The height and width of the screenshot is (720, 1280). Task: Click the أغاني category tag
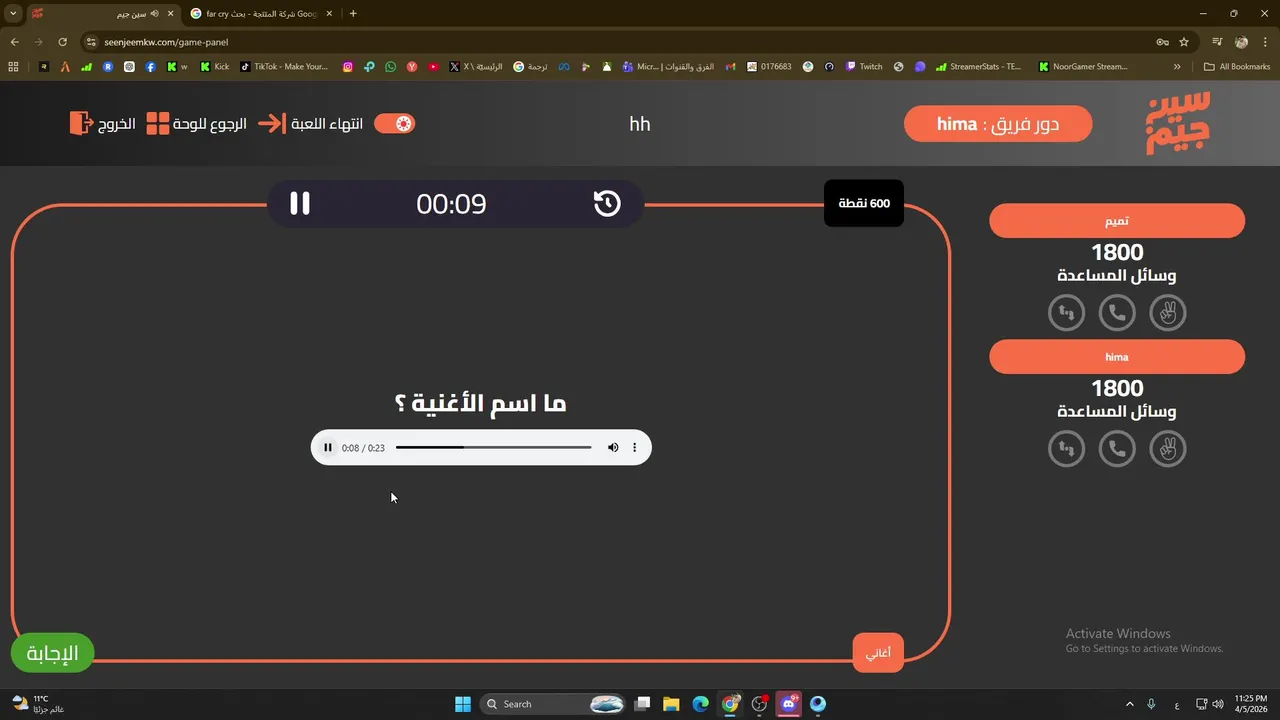878,653
